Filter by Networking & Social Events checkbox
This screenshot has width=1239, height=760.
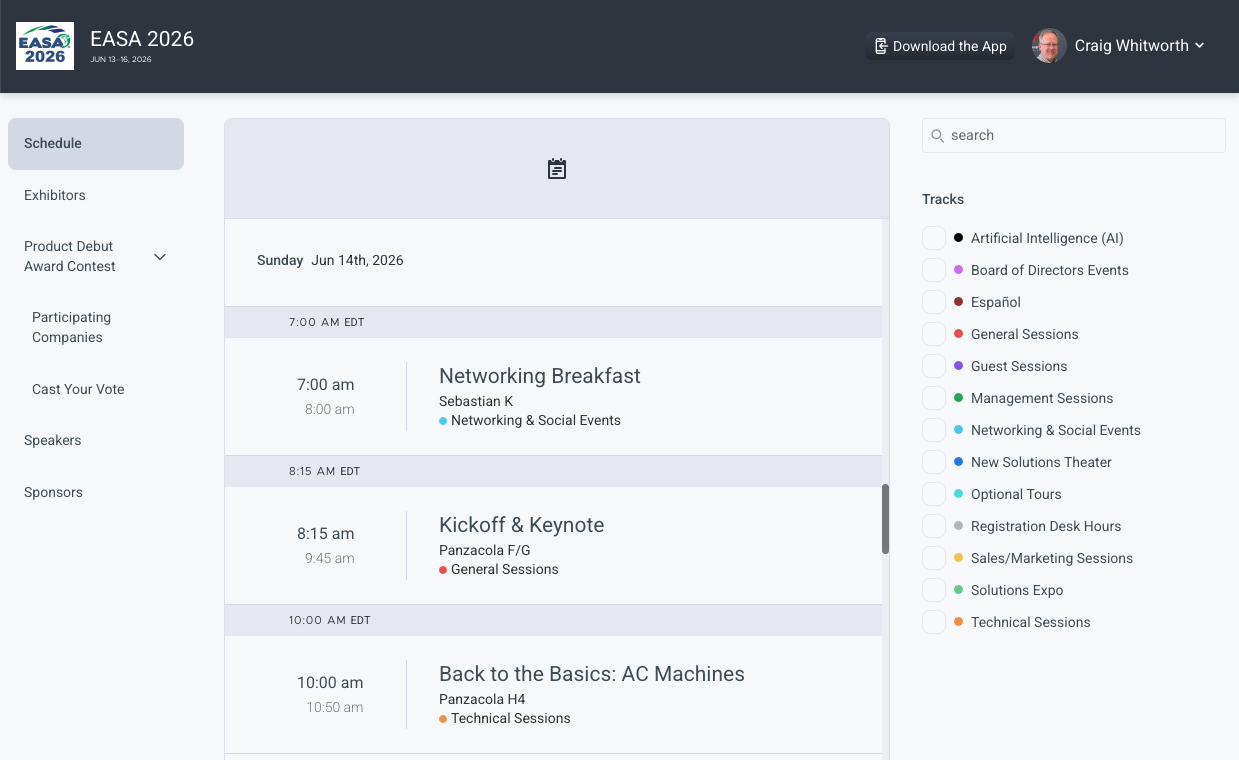click(934, 430)
